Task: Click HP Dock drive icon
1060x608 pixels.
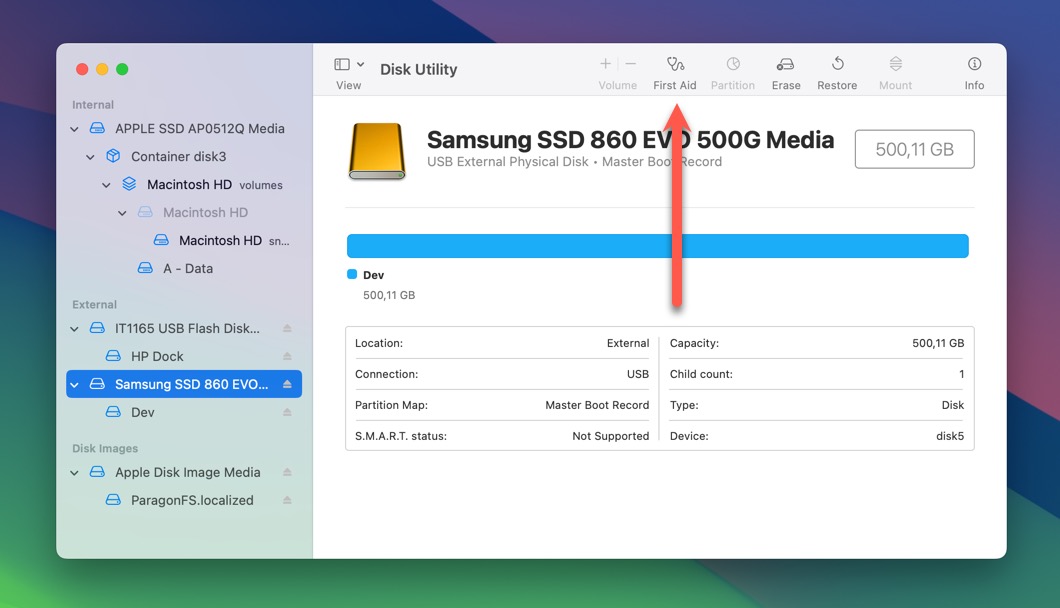Action: (x=114, y=356)
